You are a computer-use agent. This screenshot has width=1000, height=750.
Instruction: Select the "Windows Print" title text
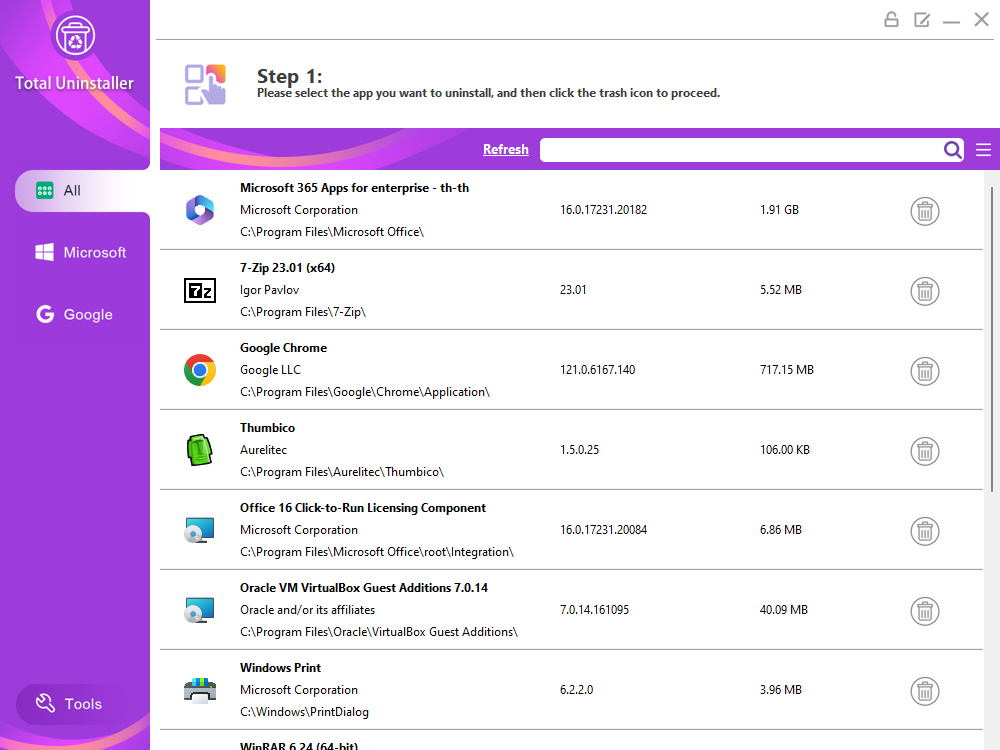pos(281,668)
